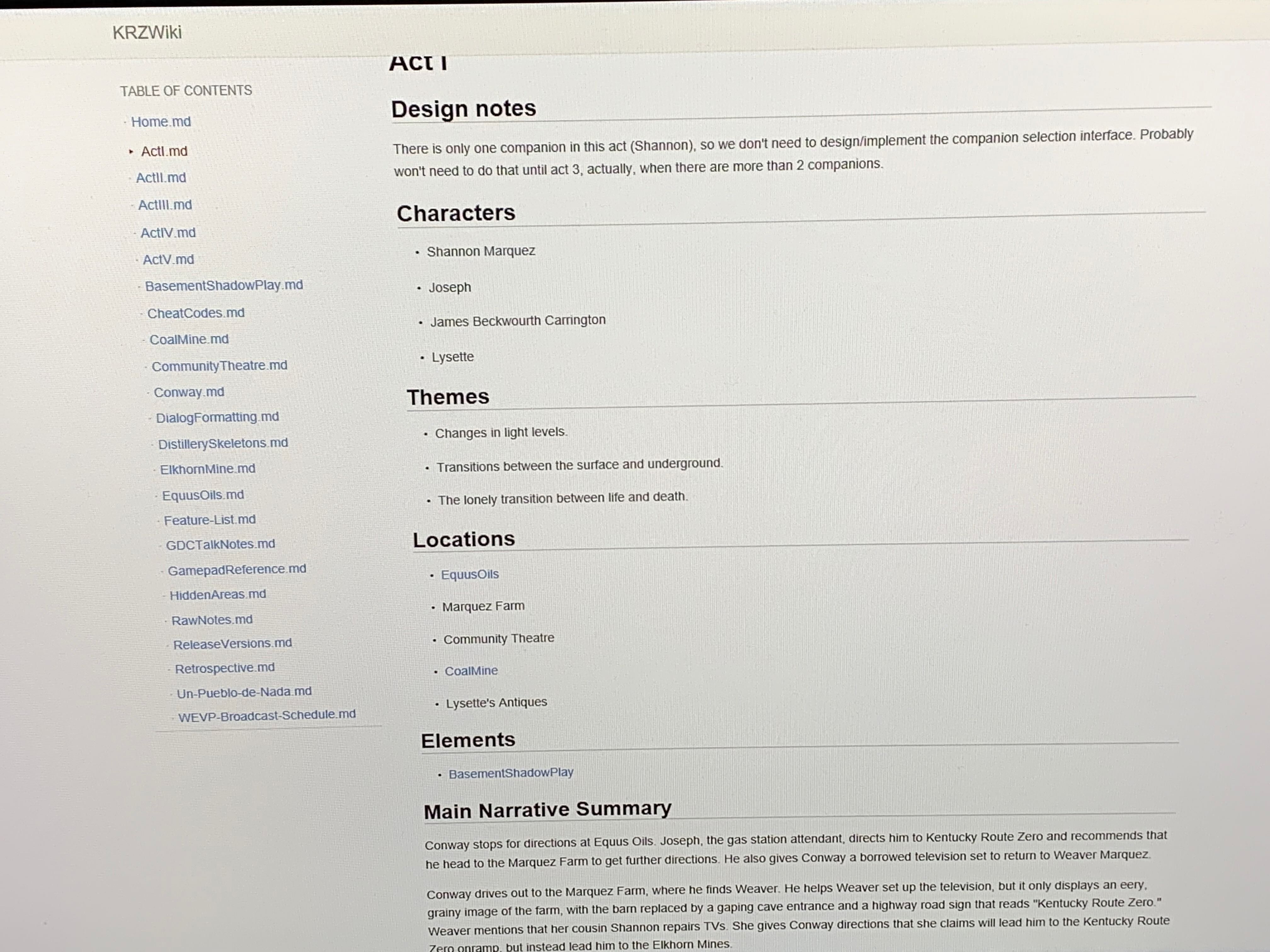Click the EquusOils location link

(470, 575)
